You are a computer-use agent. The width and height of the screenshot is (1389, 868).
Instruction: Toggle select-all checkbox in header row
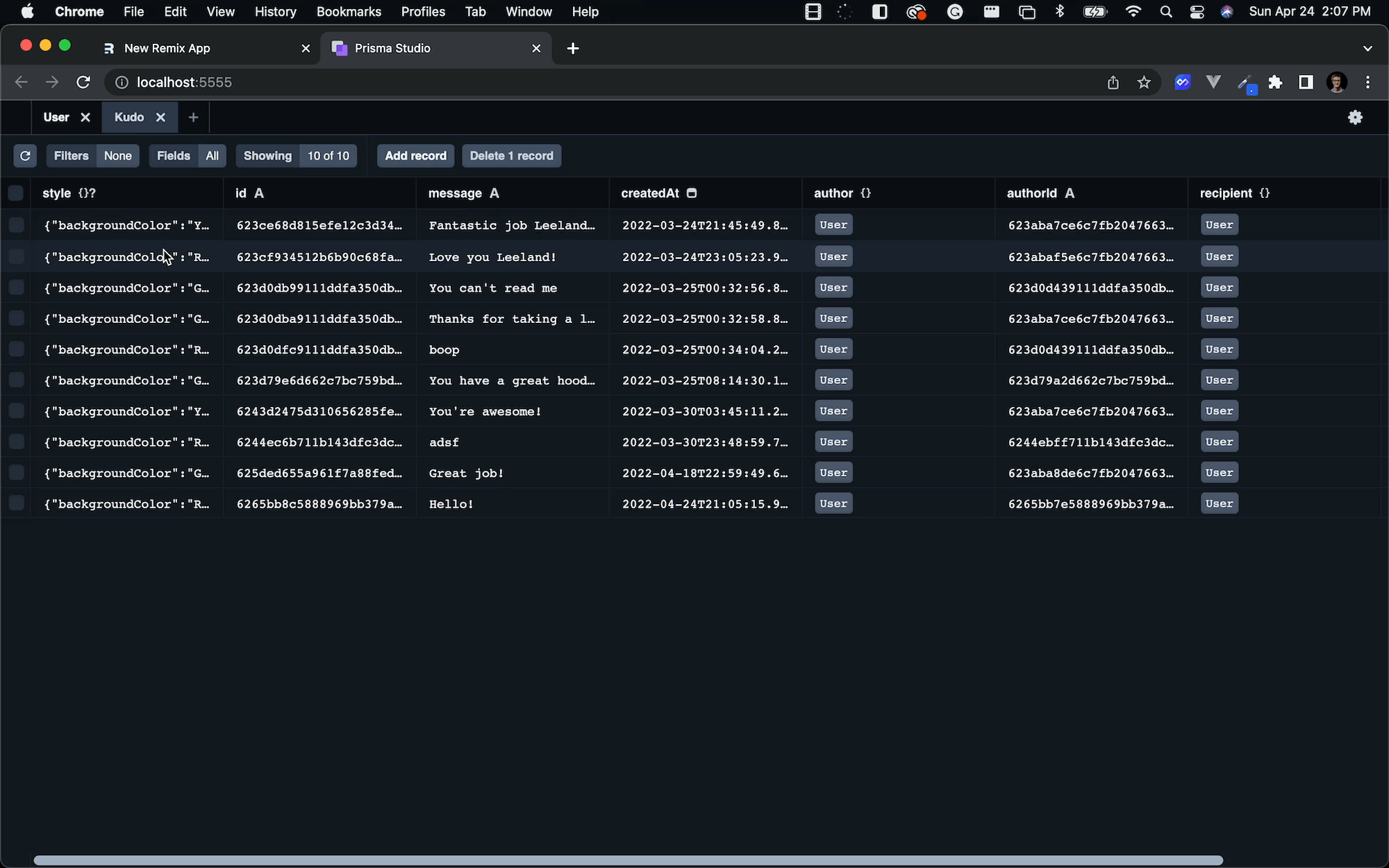tap(16, 193)
